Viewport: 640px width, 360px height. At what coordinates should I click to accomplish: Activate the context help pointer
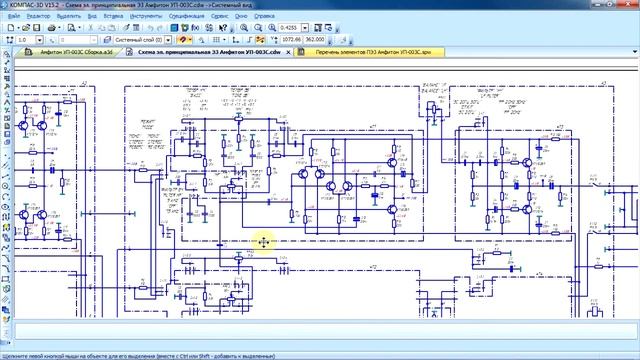pos(222,28)
